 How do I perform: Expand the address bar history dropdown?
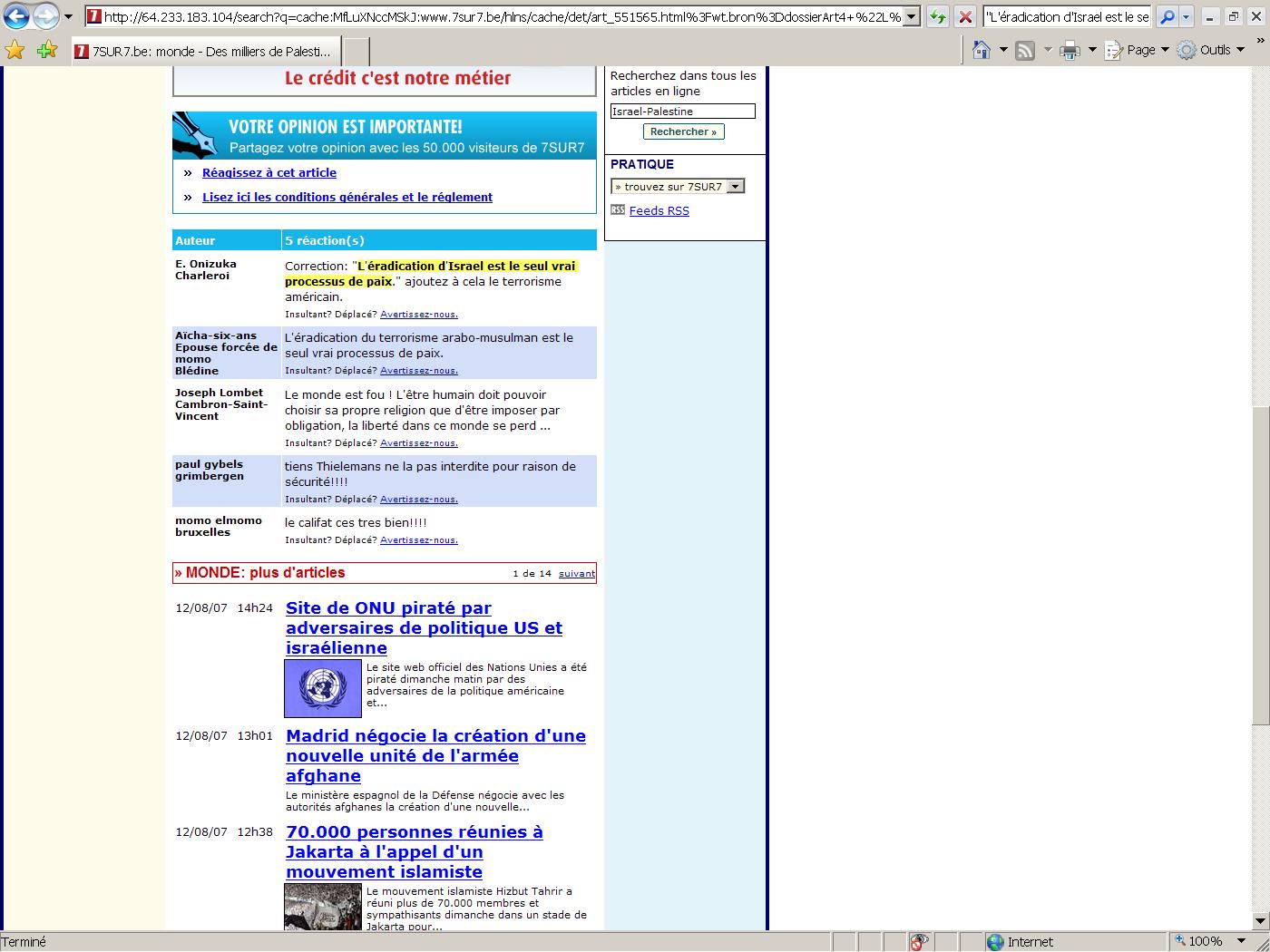(912, 16)
